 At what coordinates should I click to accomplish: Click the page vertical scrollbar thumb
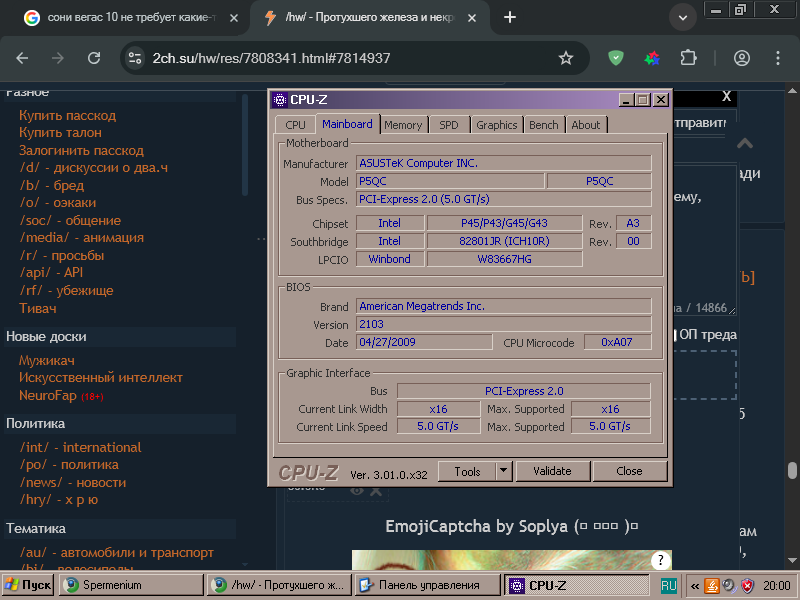792,470
